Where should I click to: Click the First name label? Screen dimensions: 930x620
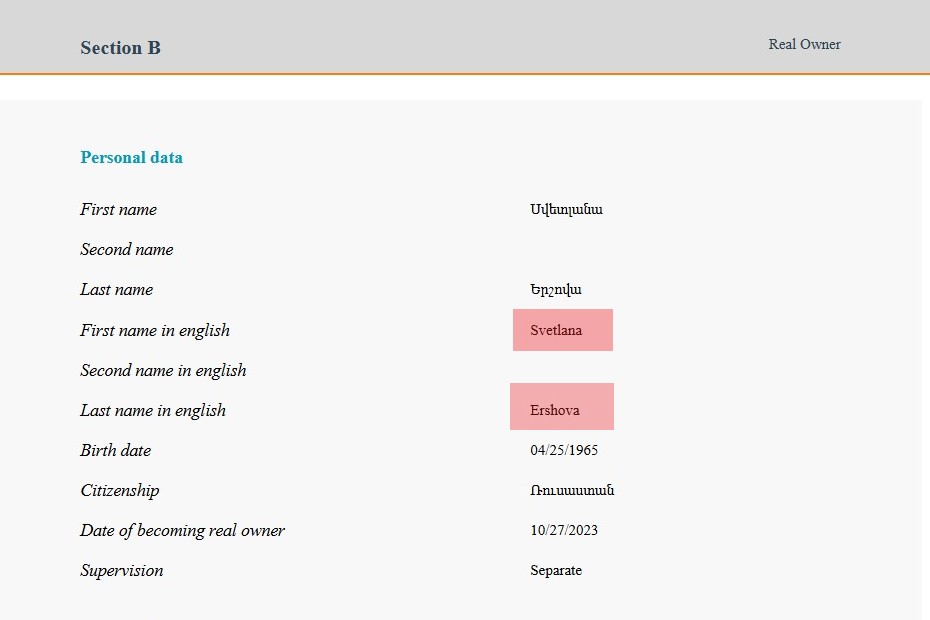tap(119, 209)
